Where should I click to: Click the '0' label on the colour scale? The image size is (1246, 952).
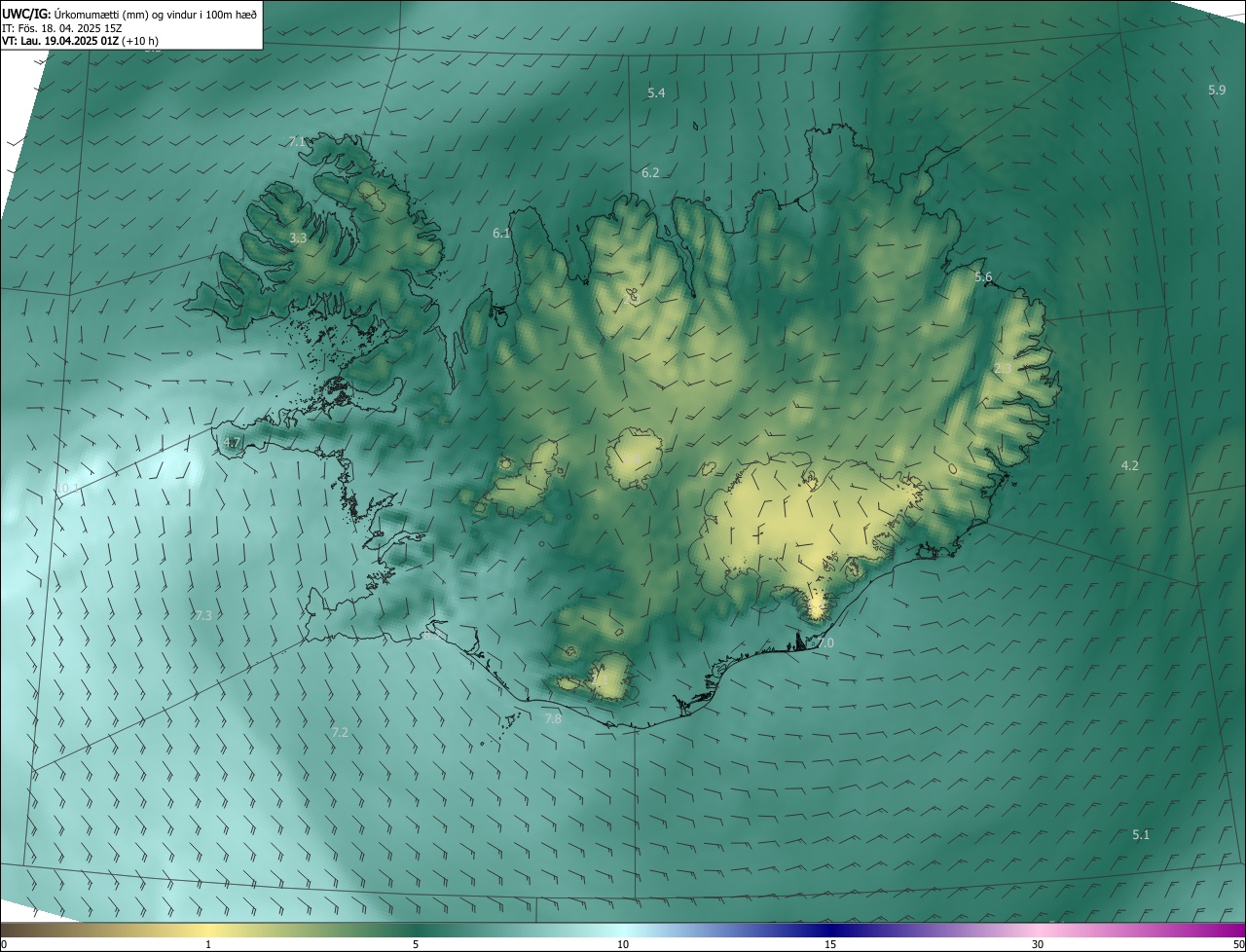point(4,945)
